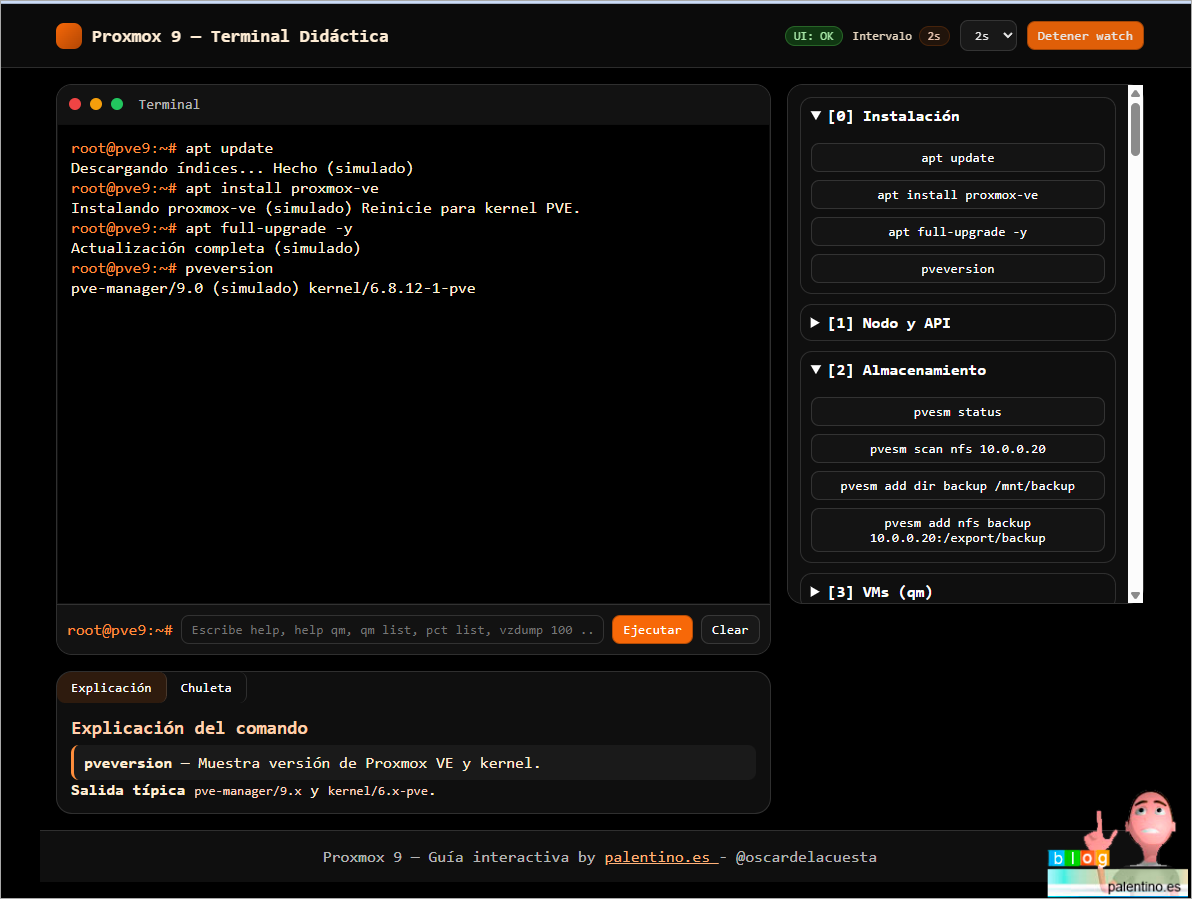
Task: Click the green terminal window dot
Action: coord(117,104)
